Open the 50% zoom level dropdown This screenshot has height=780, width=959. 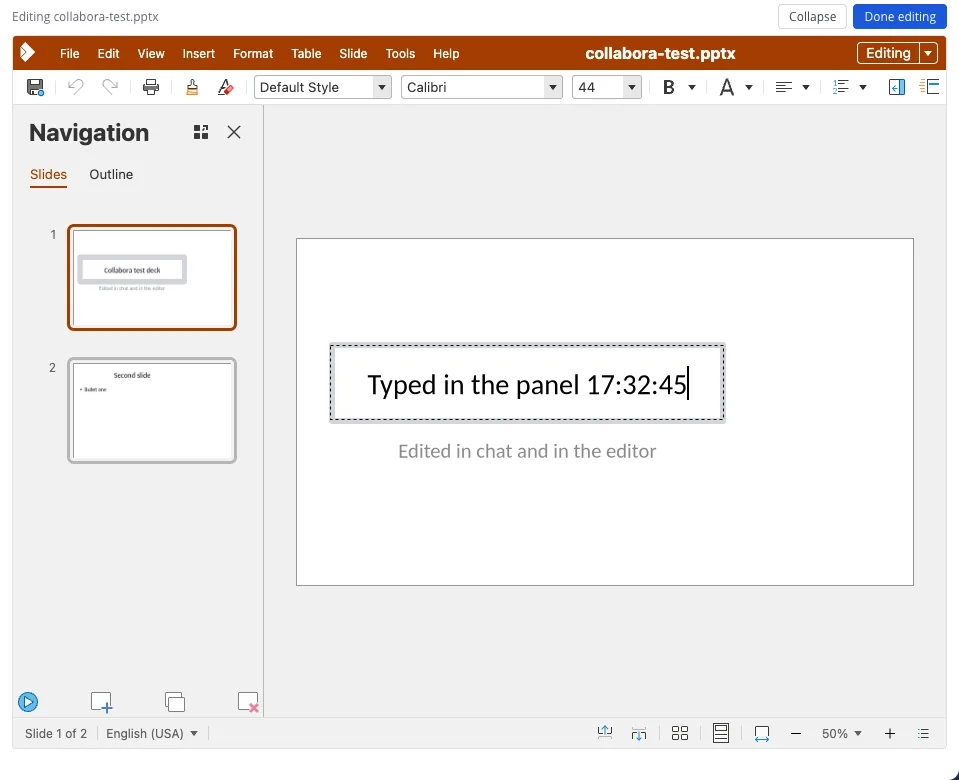pos(842,734)
